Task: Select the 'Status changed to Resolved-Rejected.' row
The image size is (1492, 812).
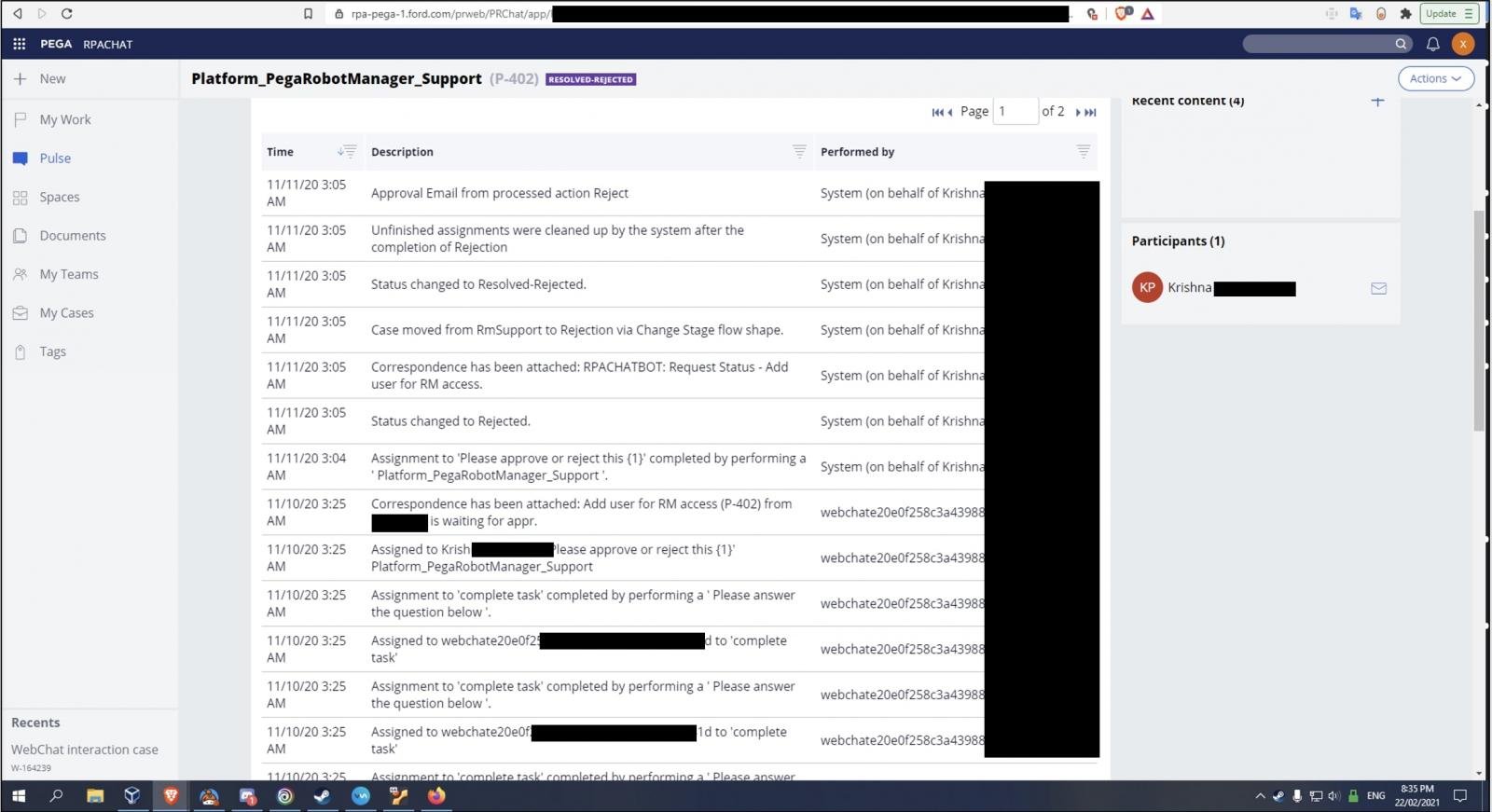Action: pyautogui.click(x=680, y=284)
